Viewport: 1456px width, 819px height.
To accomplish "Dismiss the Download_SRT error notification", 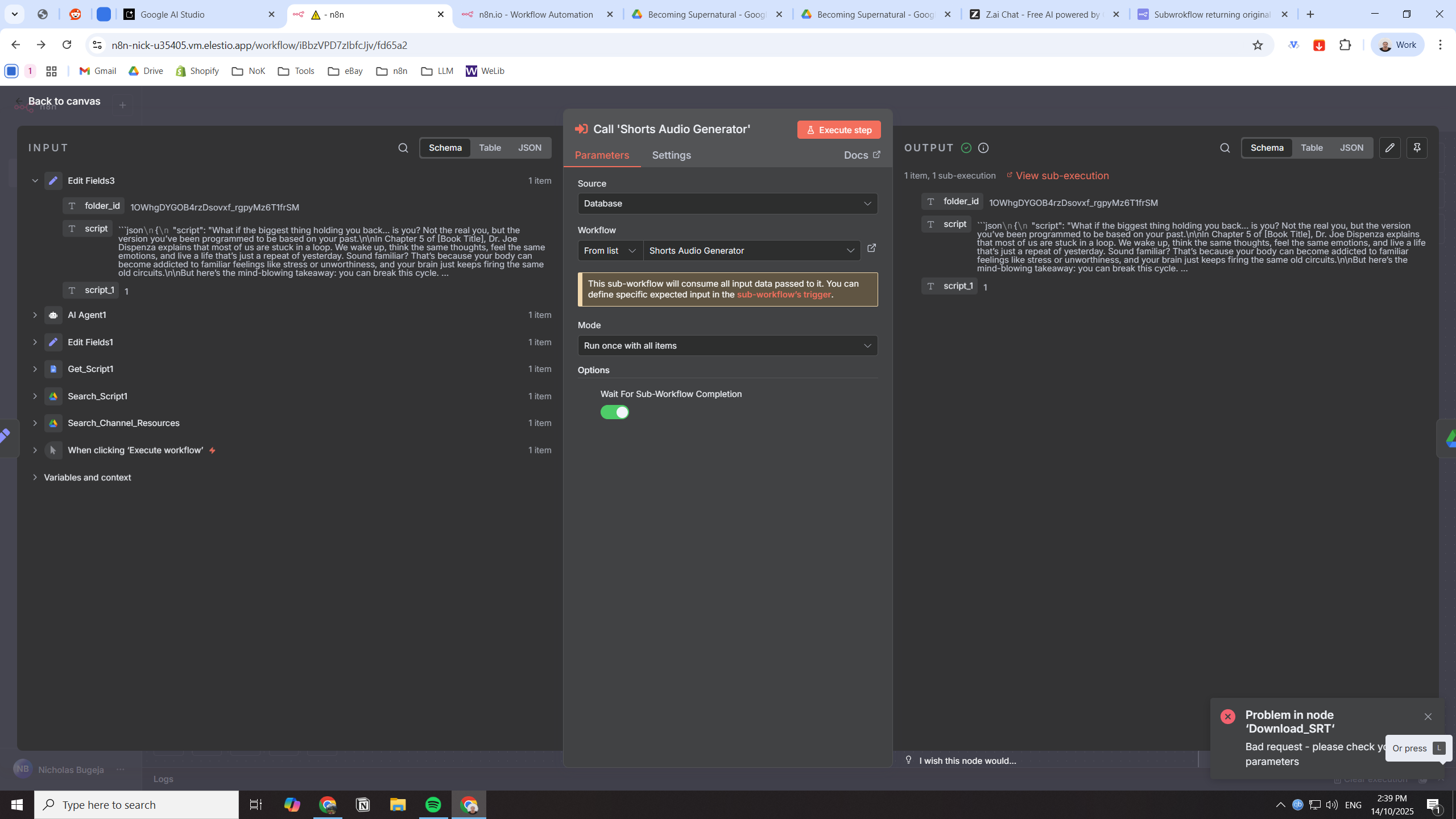I will pyautogui.click(x=1428, y=717).
